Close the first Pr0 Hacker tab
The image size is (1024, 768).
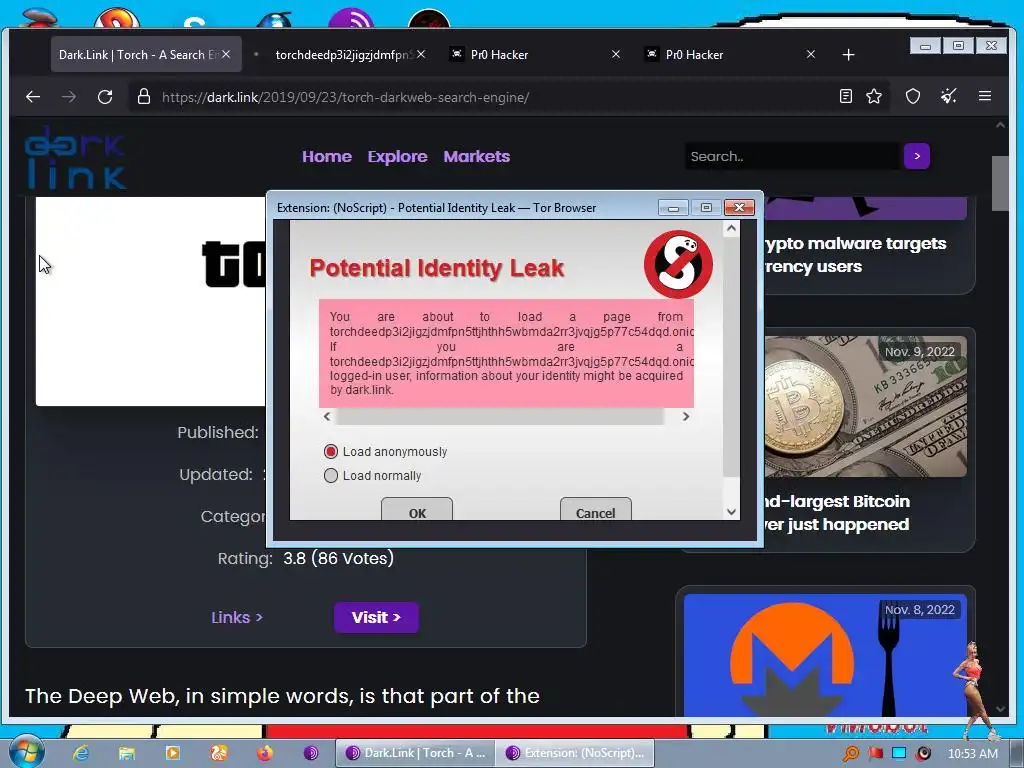coord(616,54)
